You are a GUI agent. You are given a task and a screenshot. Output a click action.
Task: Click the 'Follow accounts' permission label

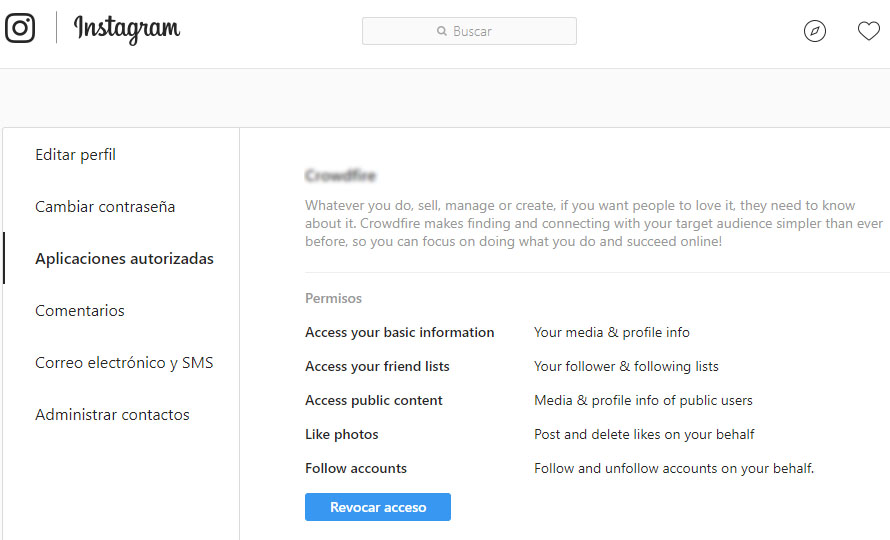356,468
